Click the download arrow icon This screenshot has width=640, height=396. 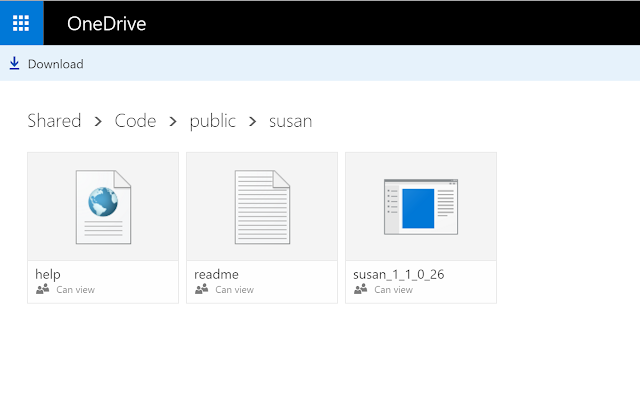point(14,63)
